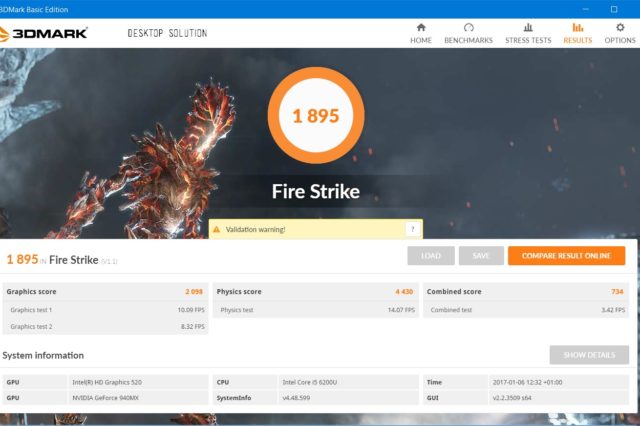Click the 3DMark logo

[44, 33]
